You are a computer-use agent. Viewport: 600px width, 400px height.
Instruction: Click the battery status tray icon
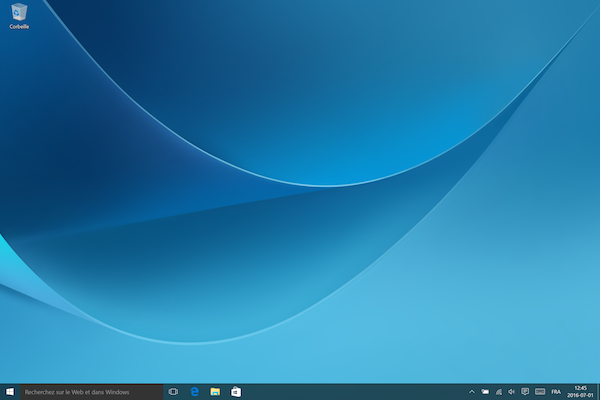485,392
